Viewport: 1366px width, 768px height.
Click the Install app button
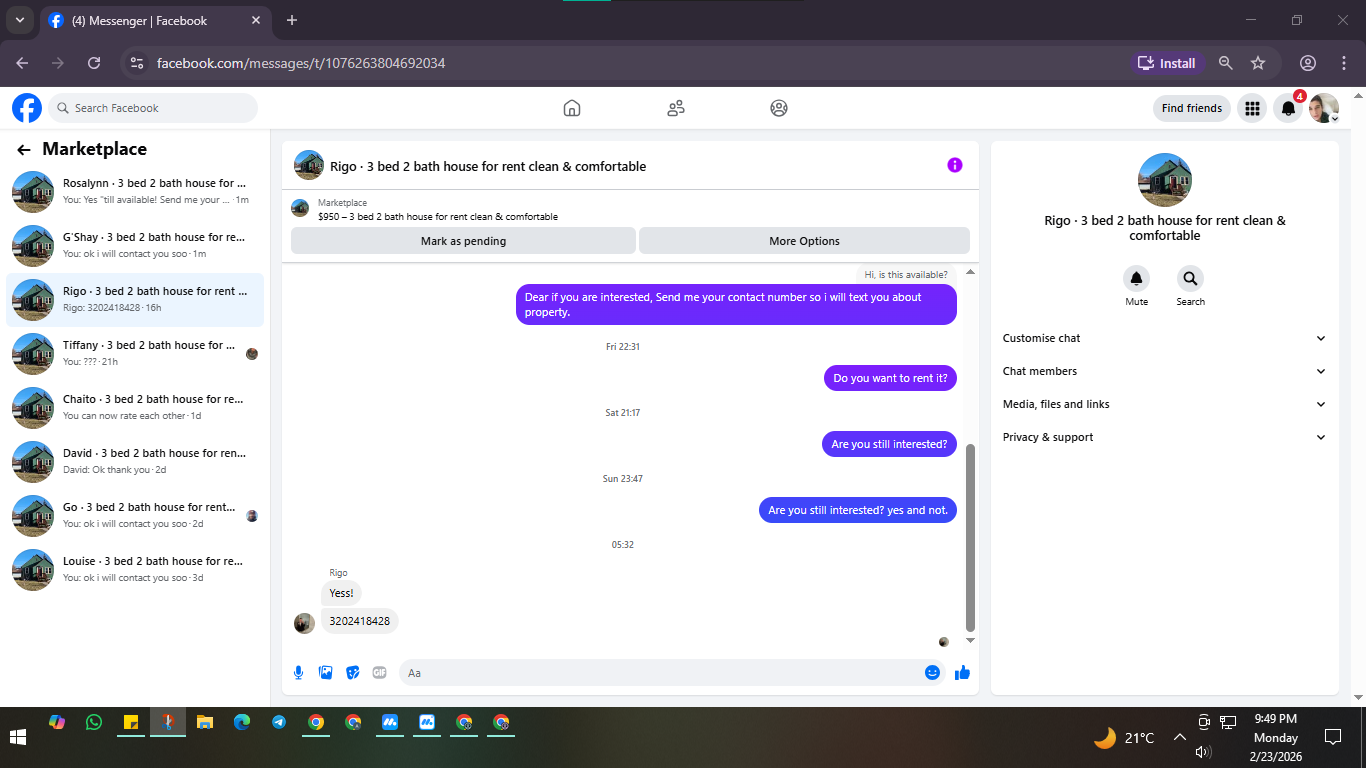coord(1167,63)
